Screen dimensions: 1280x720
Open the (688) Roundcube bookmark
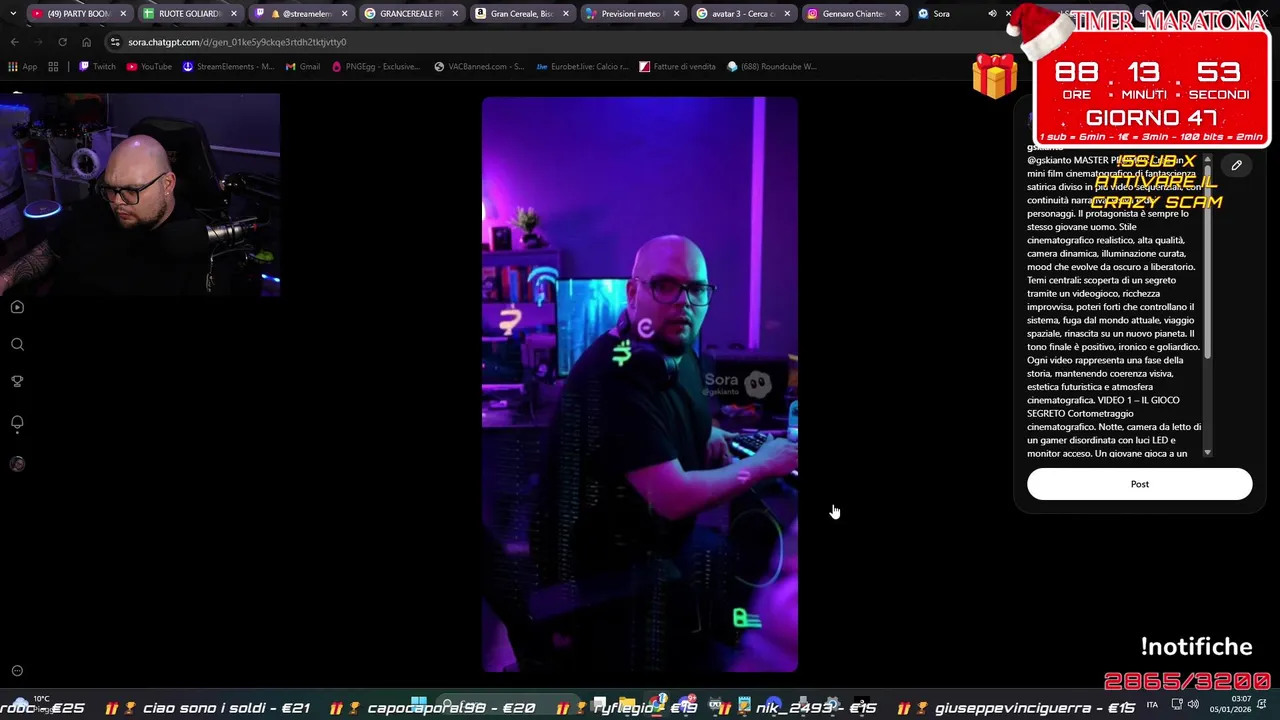click(771, 67)
